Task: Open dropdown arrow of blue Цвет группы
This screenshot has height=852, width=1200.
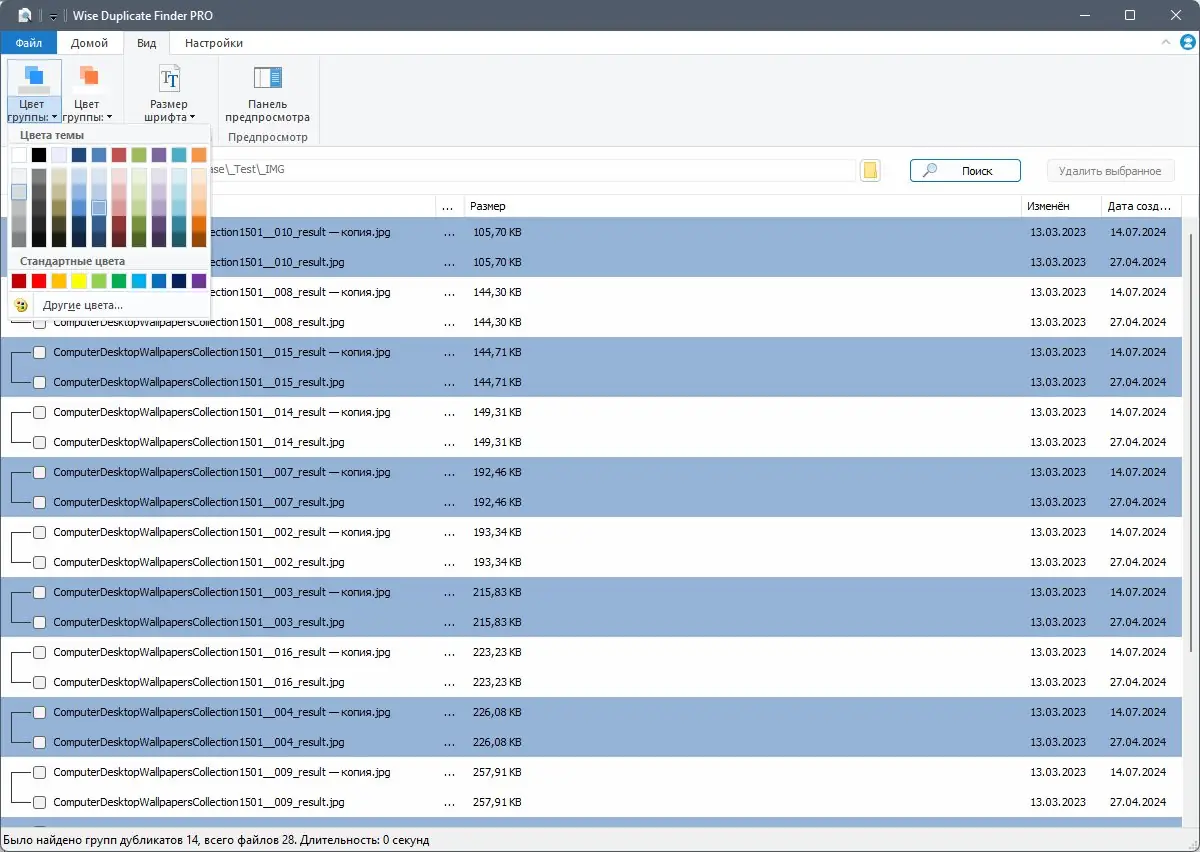Action: pos(55,118)
